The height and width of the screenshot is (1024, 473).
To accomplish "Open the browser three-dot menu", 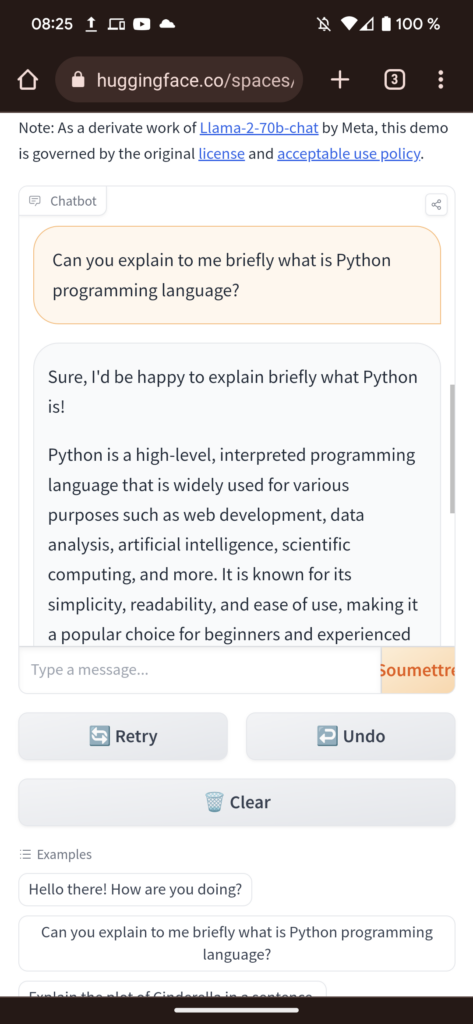I will tap(441, 80).
